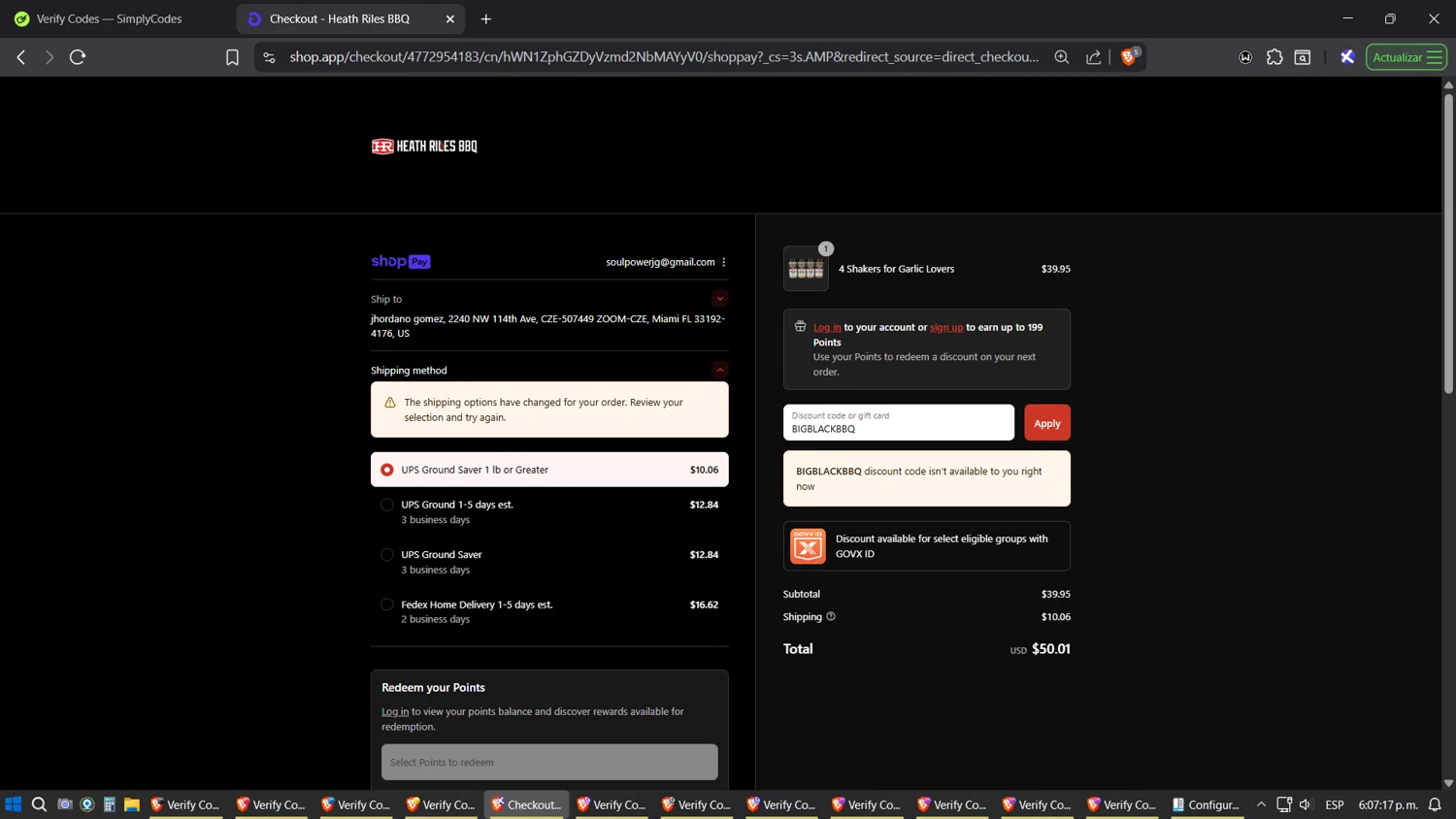
Task: Reload the checkout page
Action: pyautogui.click(x=78, y=57)
